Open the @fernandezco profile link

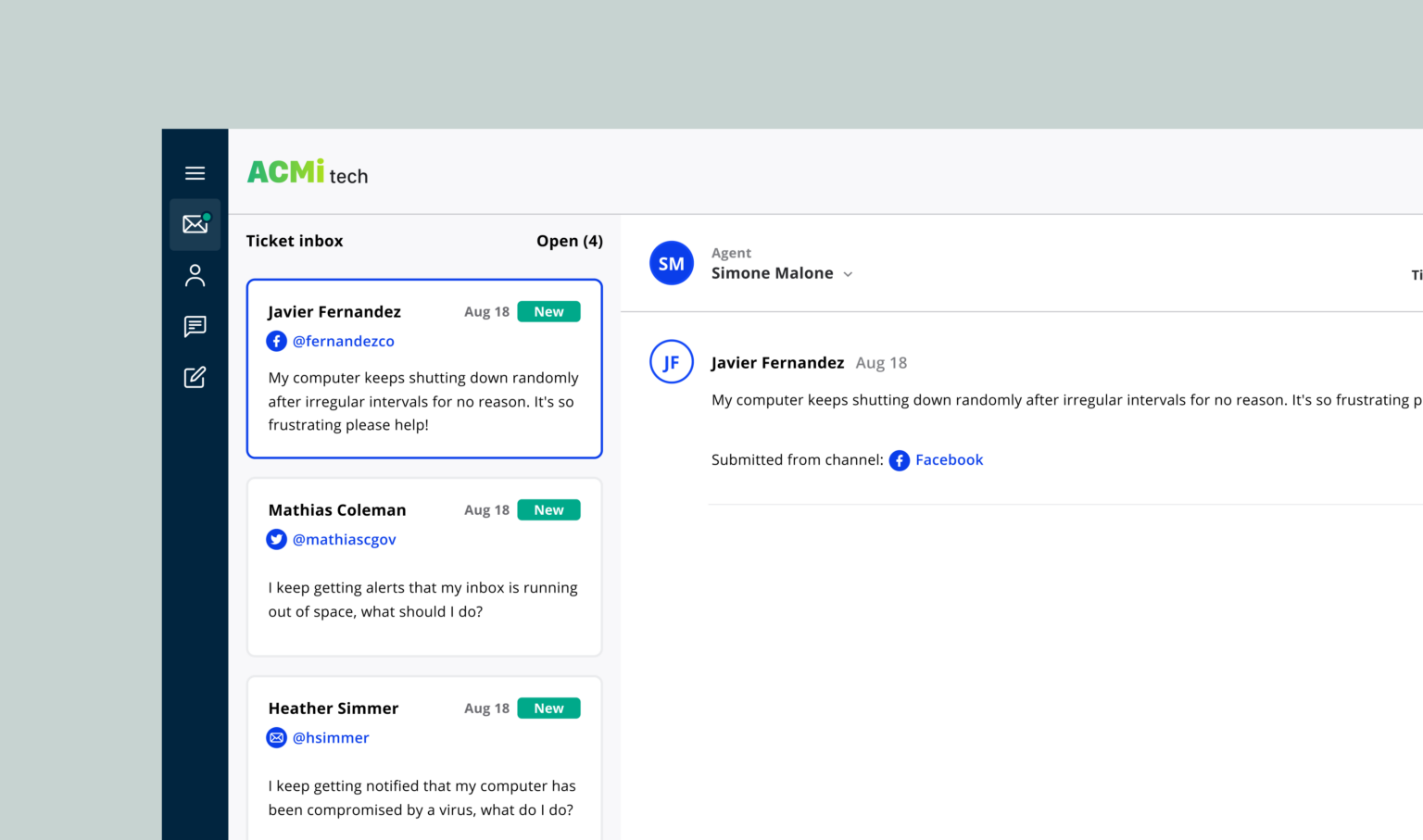pos(344,341)
